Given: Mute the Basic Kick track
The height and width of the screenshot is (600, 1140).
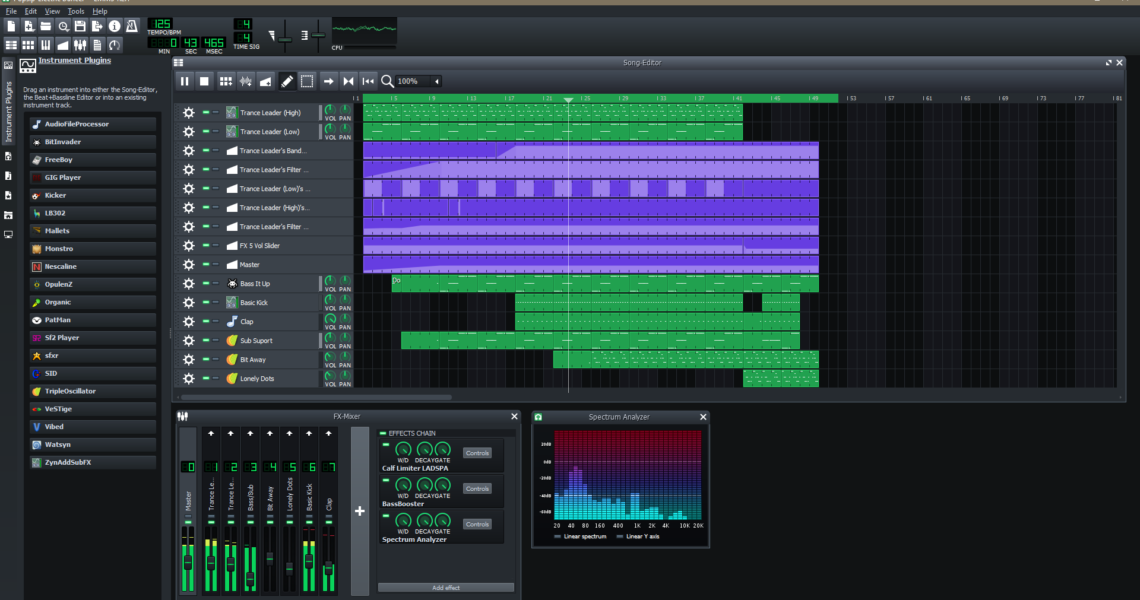Looking at the screenshot, I should coord(206,303).
